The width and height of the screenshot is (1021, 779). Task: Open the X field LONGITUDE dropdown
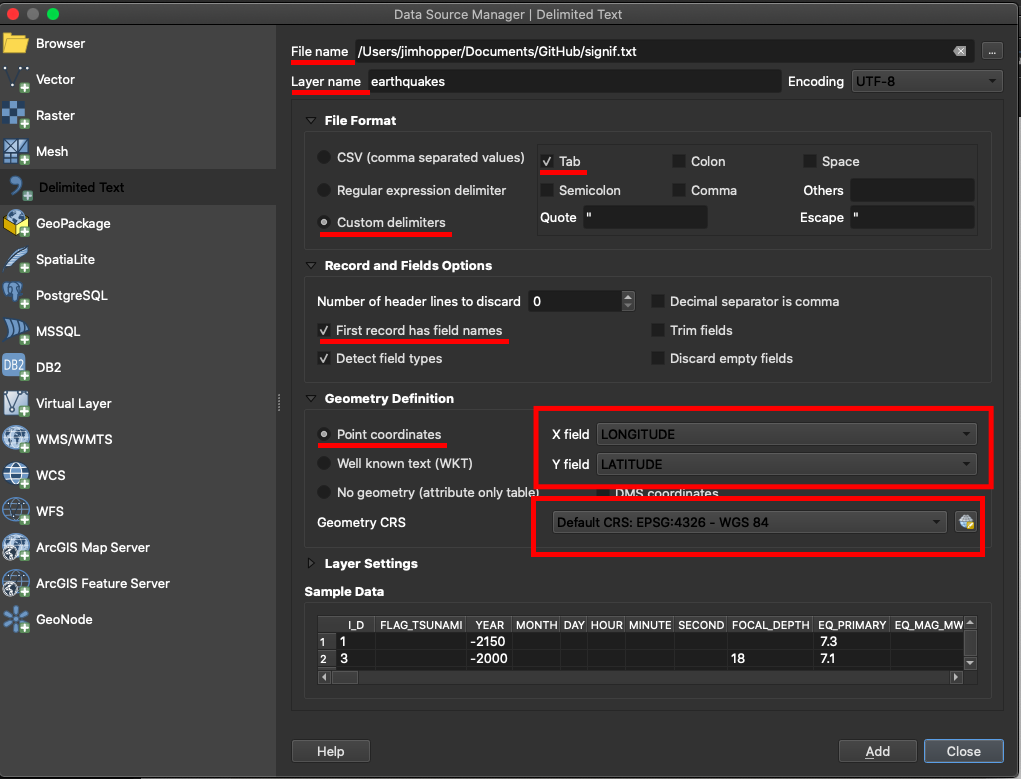click(786, 434)
